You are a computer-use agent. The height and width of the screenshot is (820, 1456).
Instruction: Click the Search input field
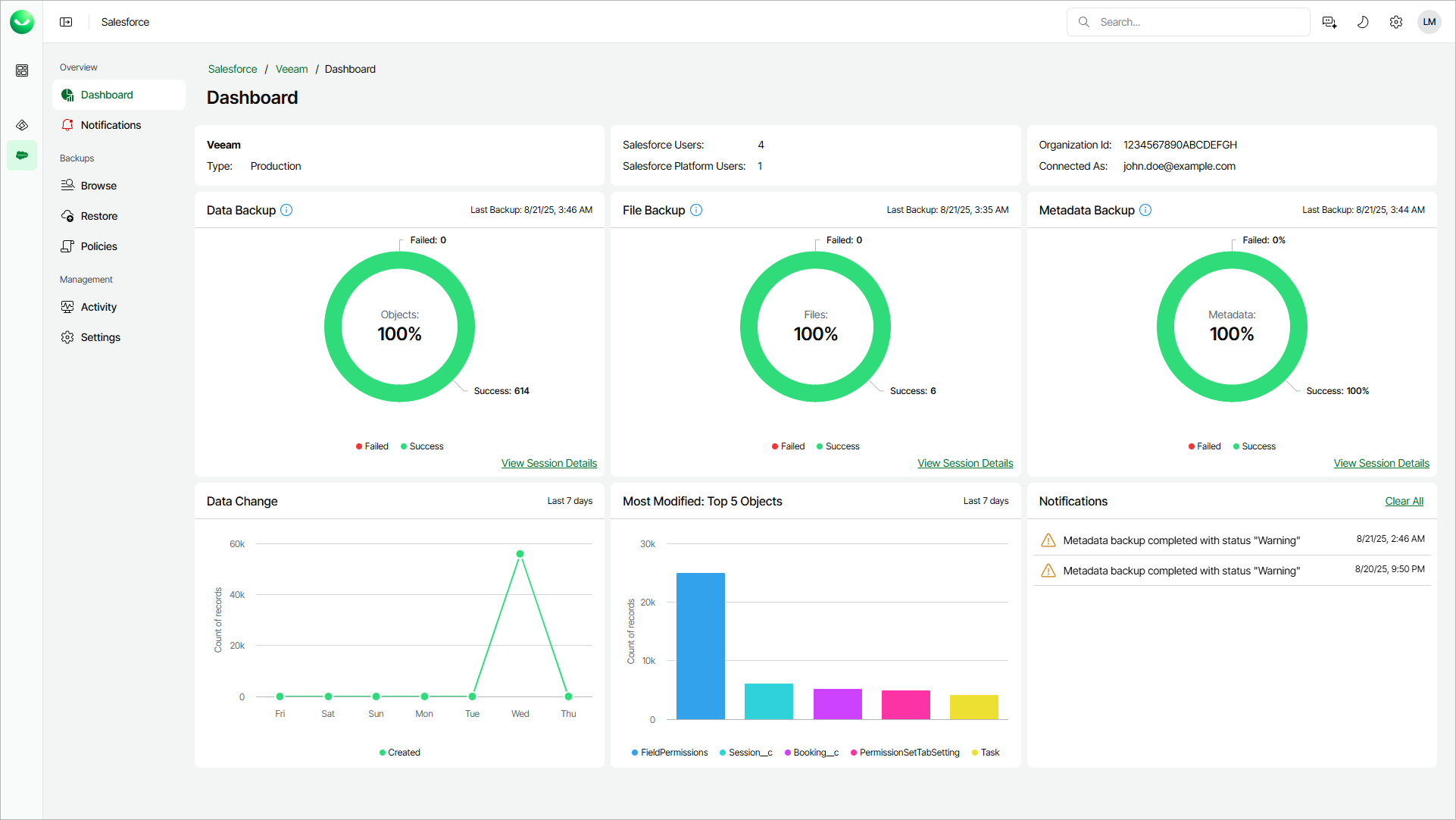coord(1197,22)
